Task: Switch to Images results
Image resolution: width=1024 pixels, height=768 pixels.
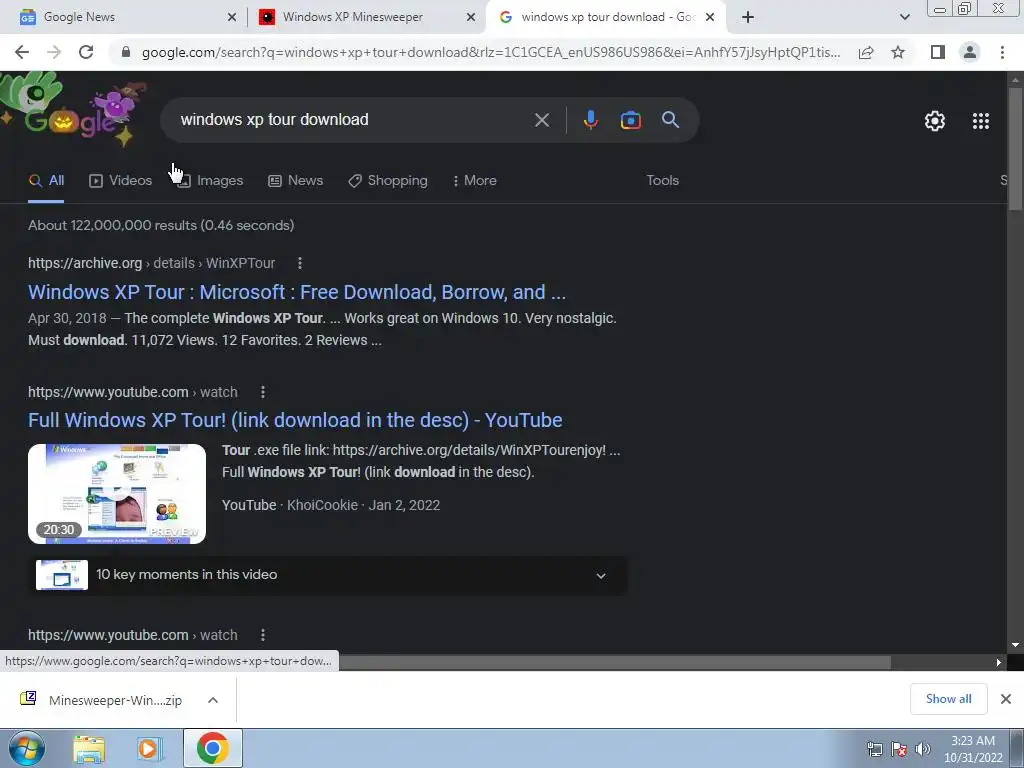Action: [x=210, y=181]
